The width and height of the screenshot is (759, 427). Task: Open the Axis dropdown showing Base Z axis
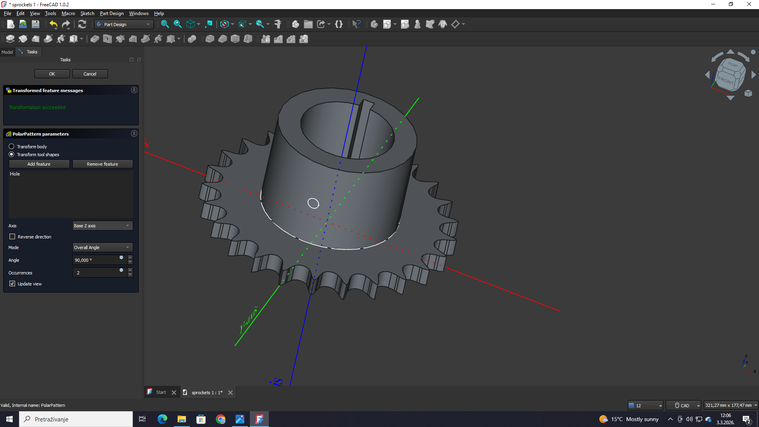102,226
